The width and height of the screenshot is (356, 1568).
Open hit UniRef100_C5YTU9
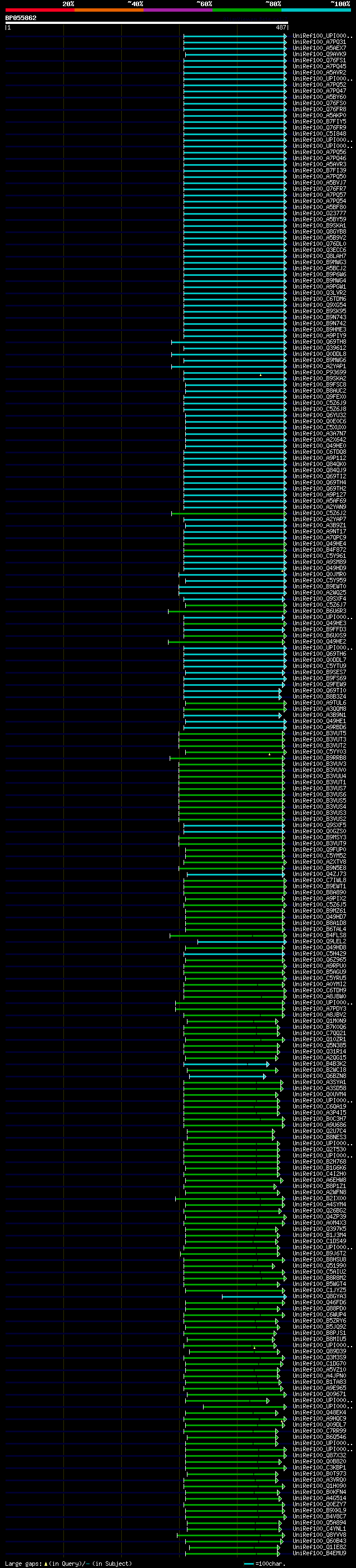click(319, 666)
